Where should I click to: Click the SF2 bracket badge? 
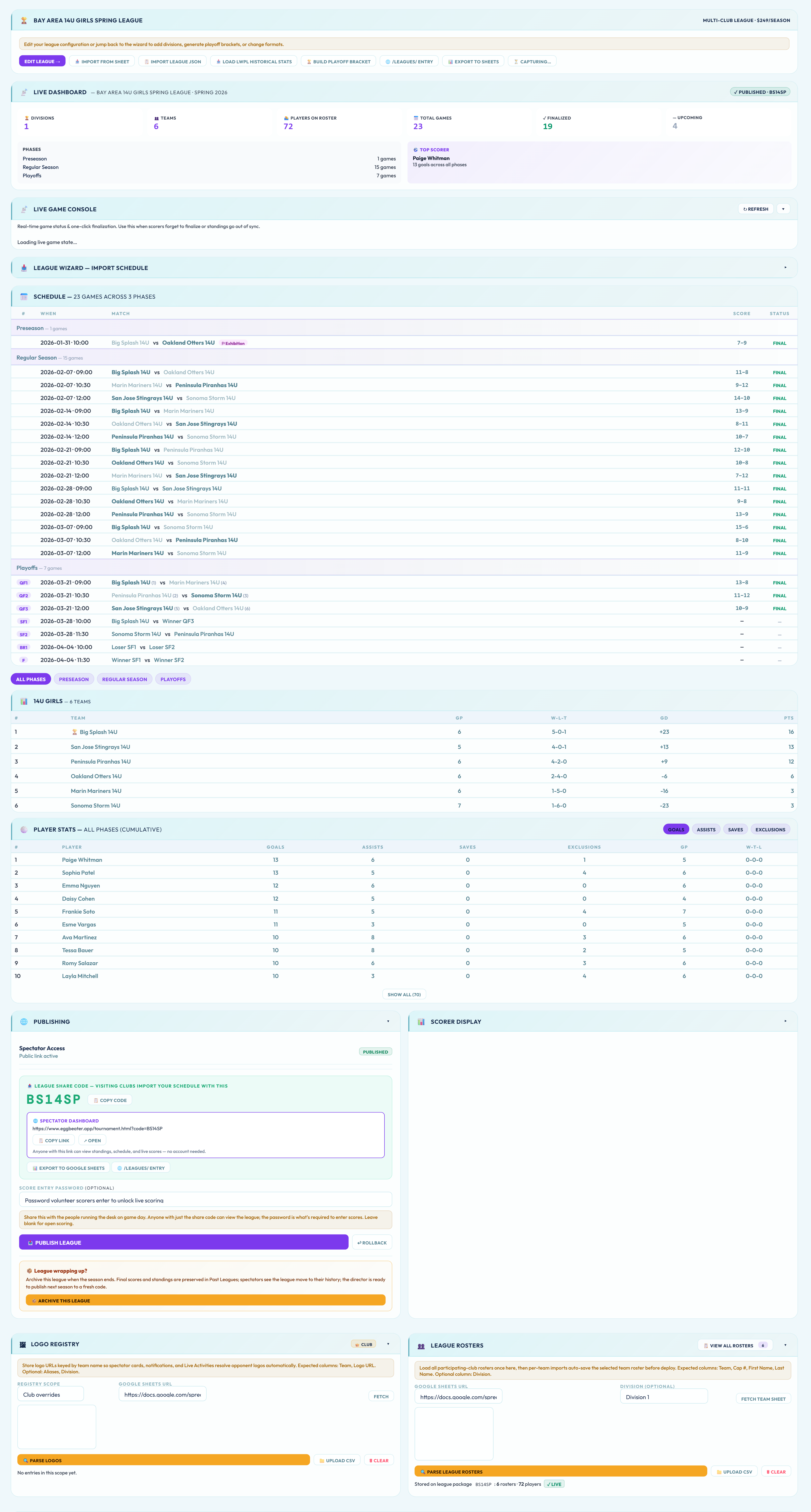[x=24, y=634]
